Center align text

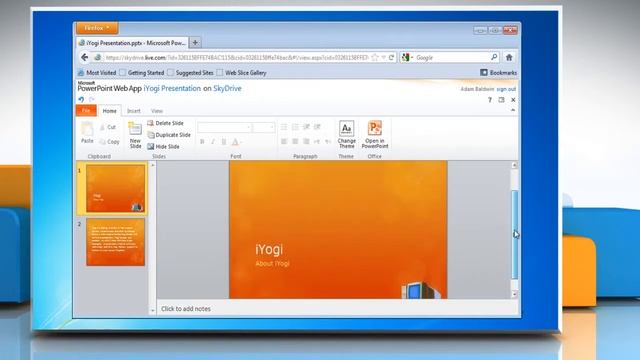tap(295, 142)
